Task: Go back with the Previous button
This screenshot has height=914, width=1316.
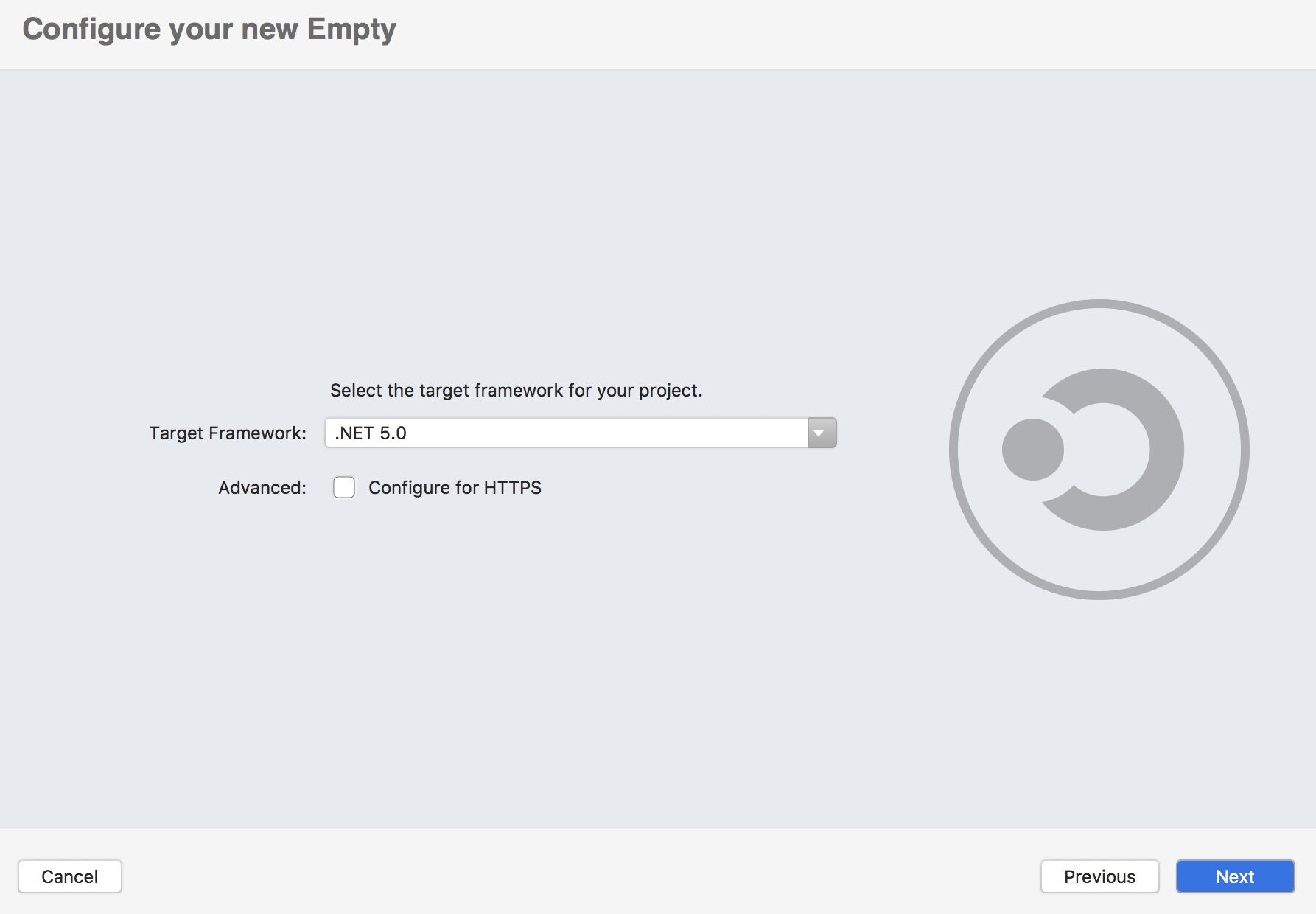Action: click(1099, 876)
